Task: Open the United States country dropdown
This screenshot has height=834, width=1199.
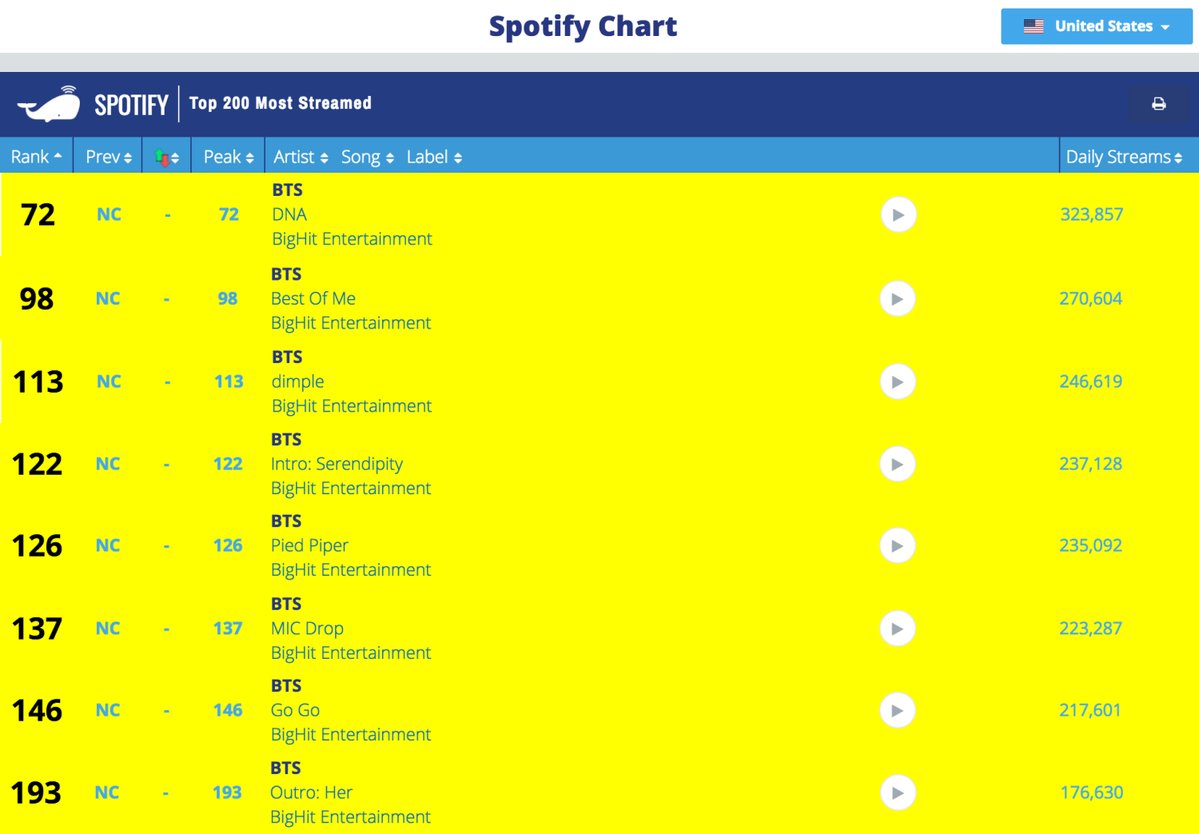Action: [1097, 26]
